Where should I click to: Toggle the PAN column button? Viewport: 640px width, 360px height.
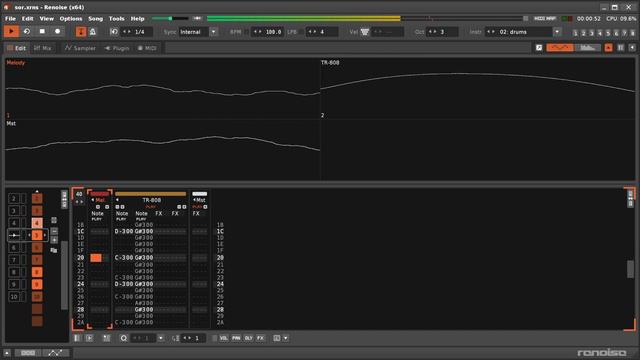point(236,338)
